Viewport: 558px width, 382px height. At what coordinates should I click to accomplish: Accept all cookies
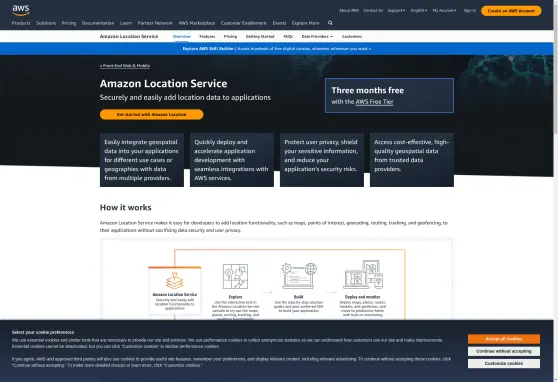[504, 339]
